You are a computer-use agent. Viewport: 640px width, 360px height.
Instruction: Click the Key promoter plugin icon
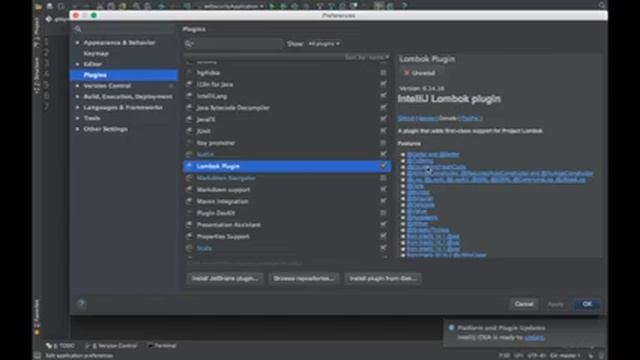coord(189,143)
